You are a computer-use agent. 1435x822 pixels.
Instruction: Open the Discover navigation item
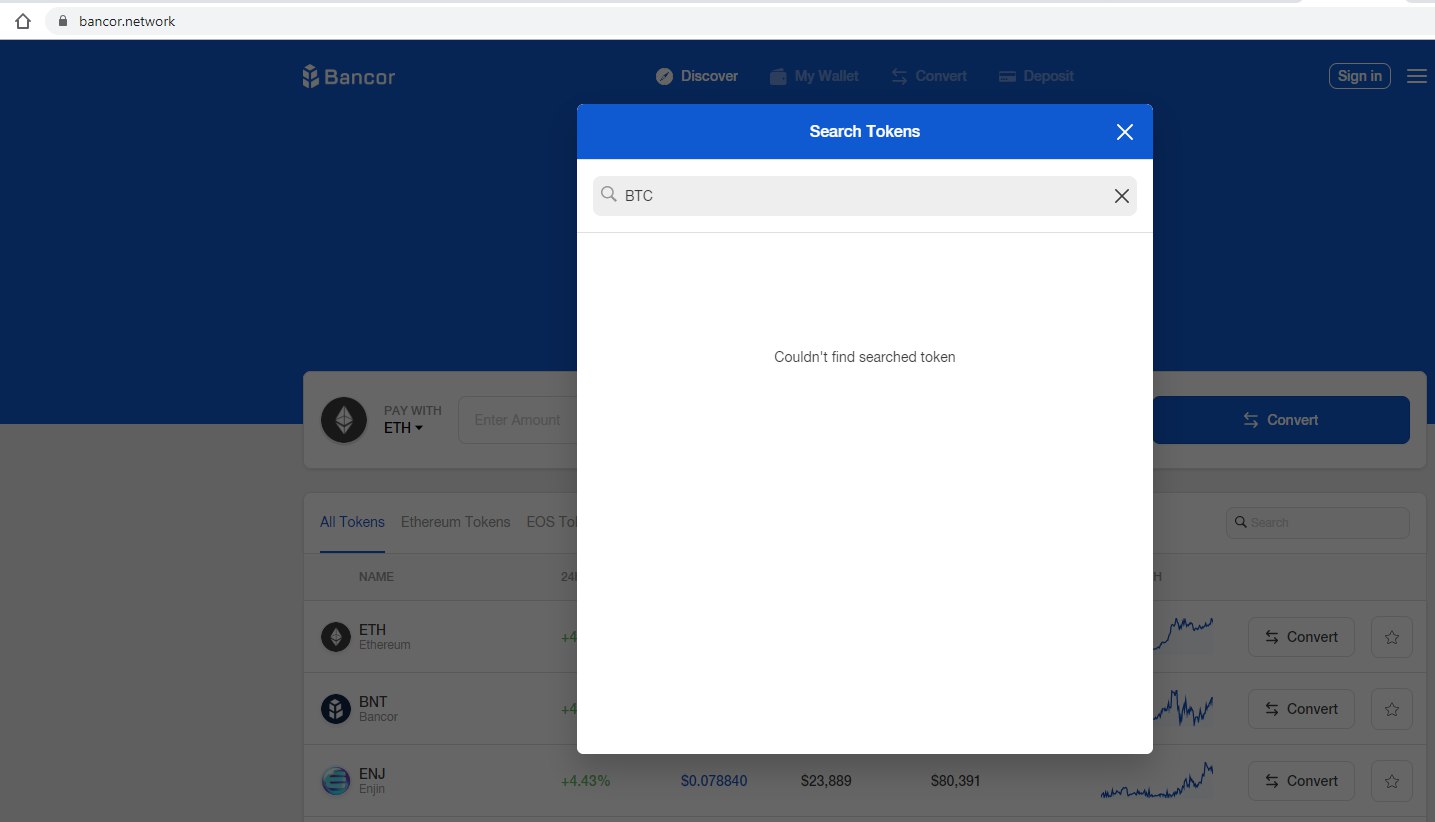point(697,76)
